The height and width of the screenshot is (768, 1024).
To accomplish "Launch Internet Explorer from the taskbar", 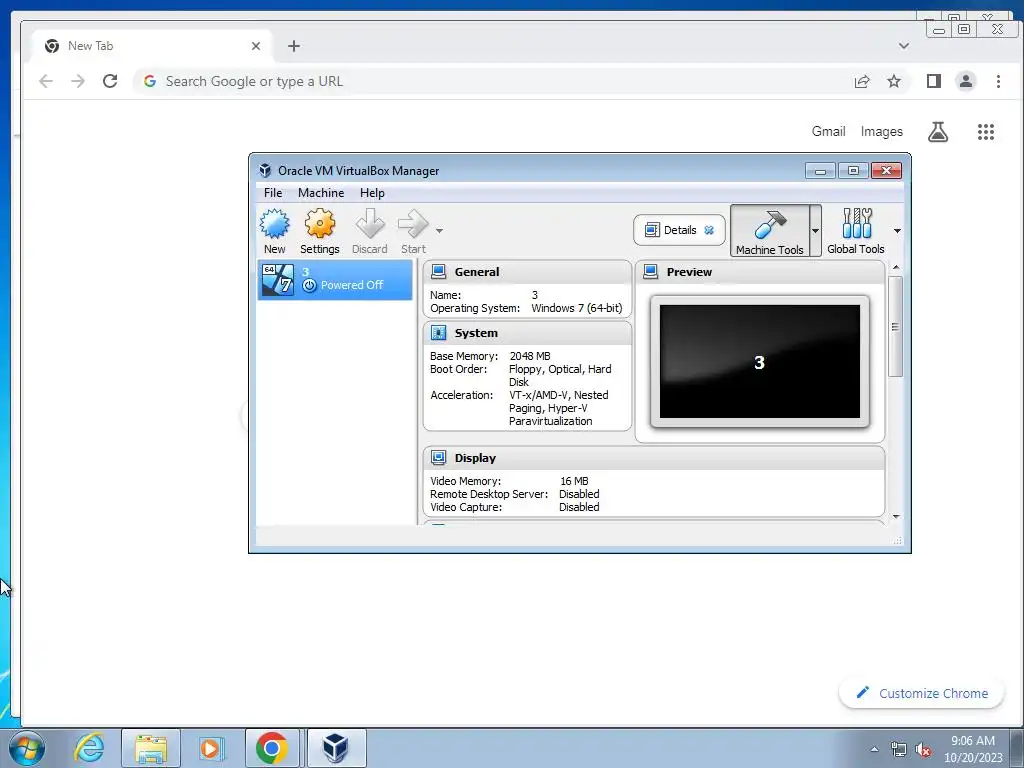I will click(x=89, y=748).
